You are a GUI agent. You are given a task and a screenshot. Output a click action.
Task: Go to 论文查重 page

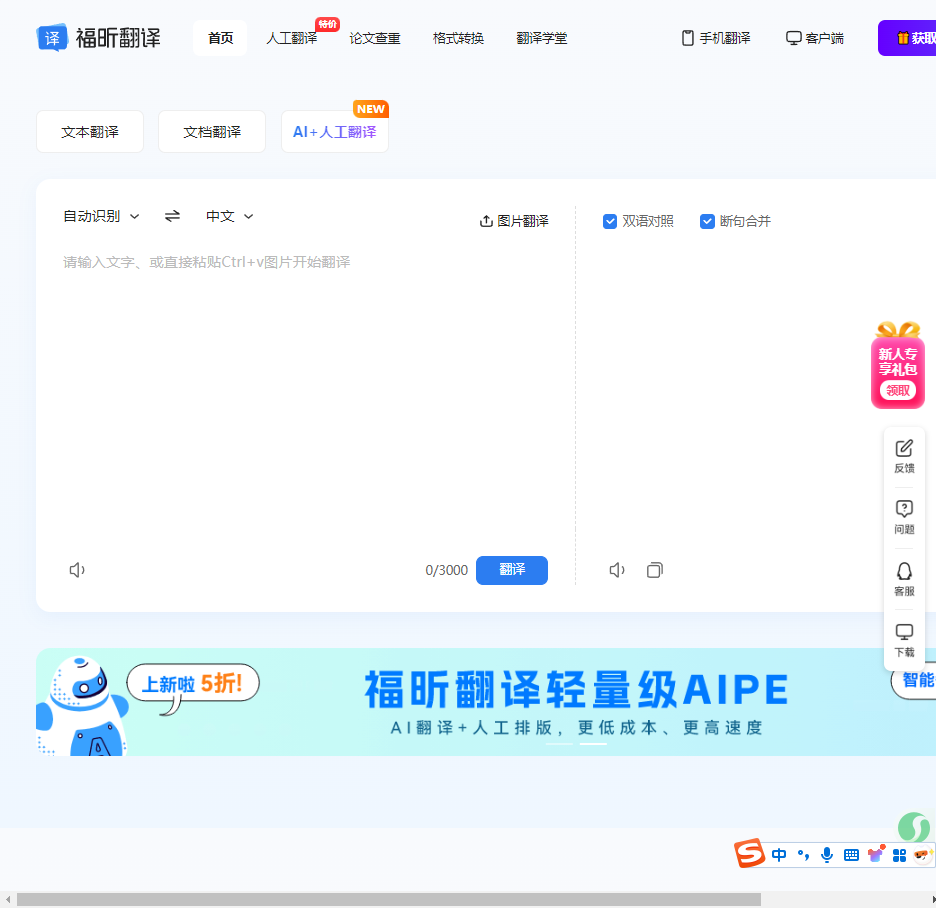click(375, 38)
